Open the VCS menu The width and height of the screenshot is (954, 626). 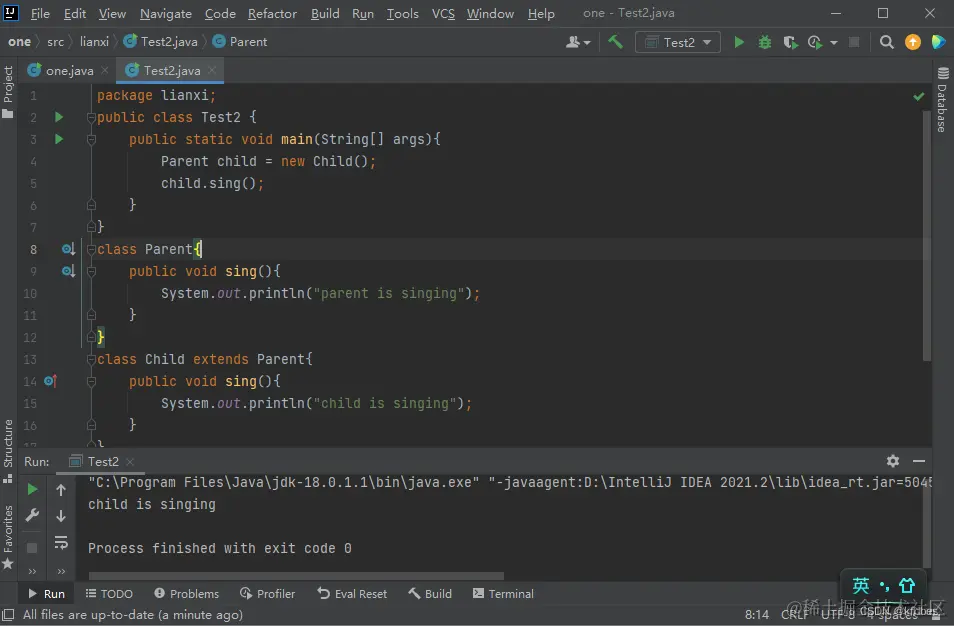click(443, 13)
